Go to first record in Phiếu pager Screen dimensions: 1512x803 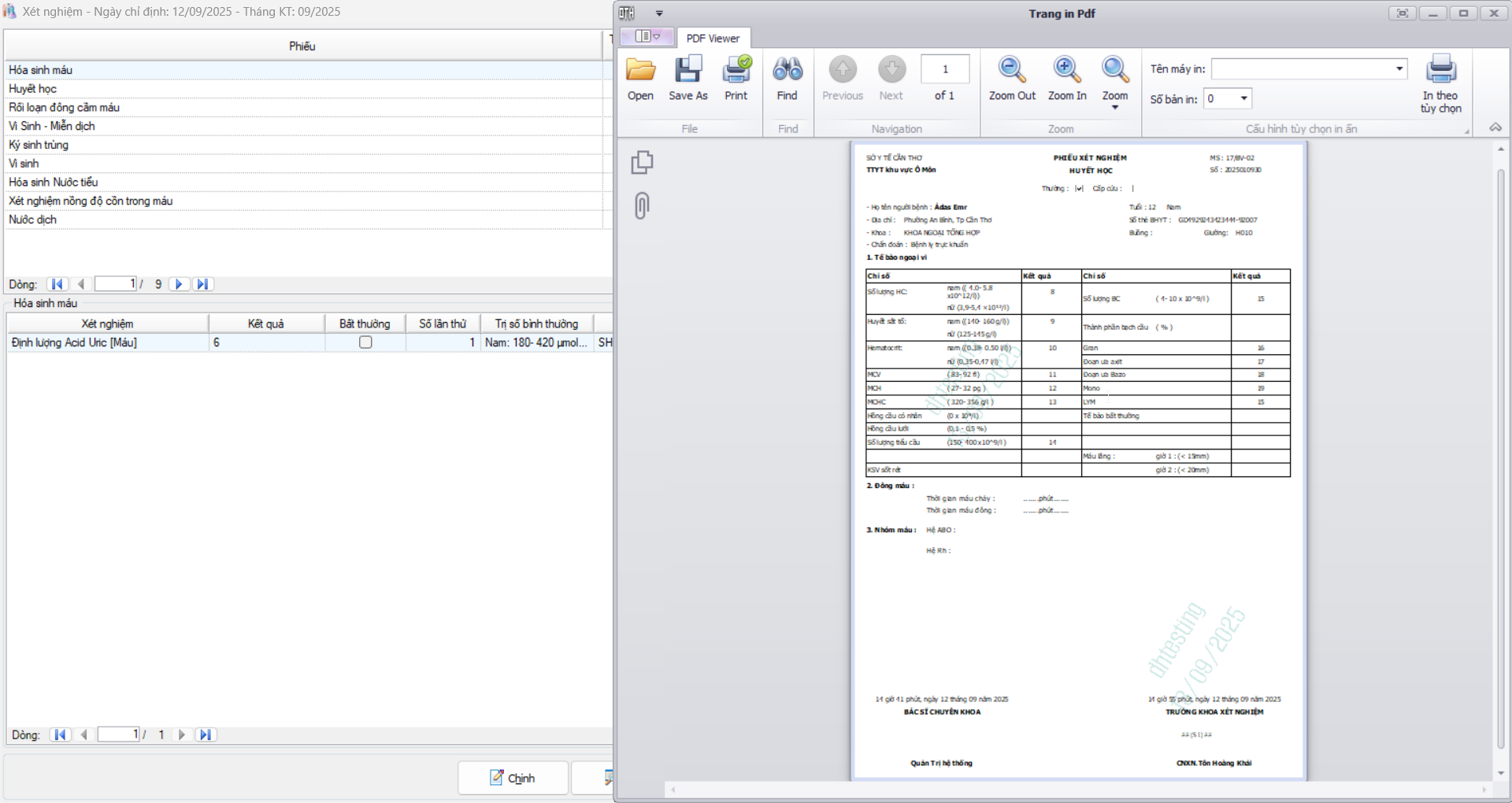point(57,284)
